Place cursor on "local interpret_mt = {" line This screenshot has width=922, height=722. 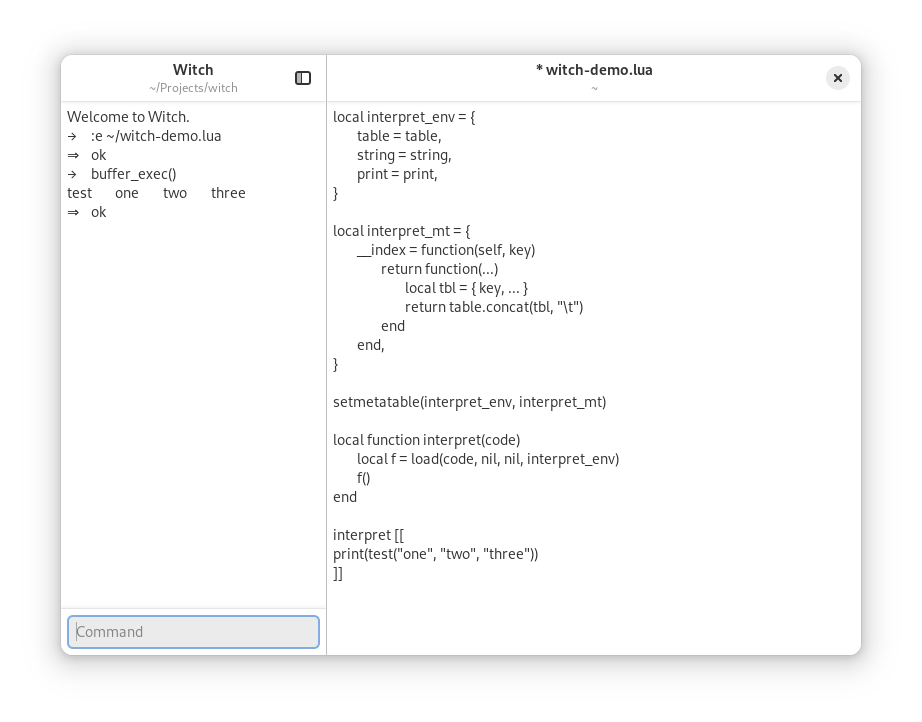pos(402,231)
